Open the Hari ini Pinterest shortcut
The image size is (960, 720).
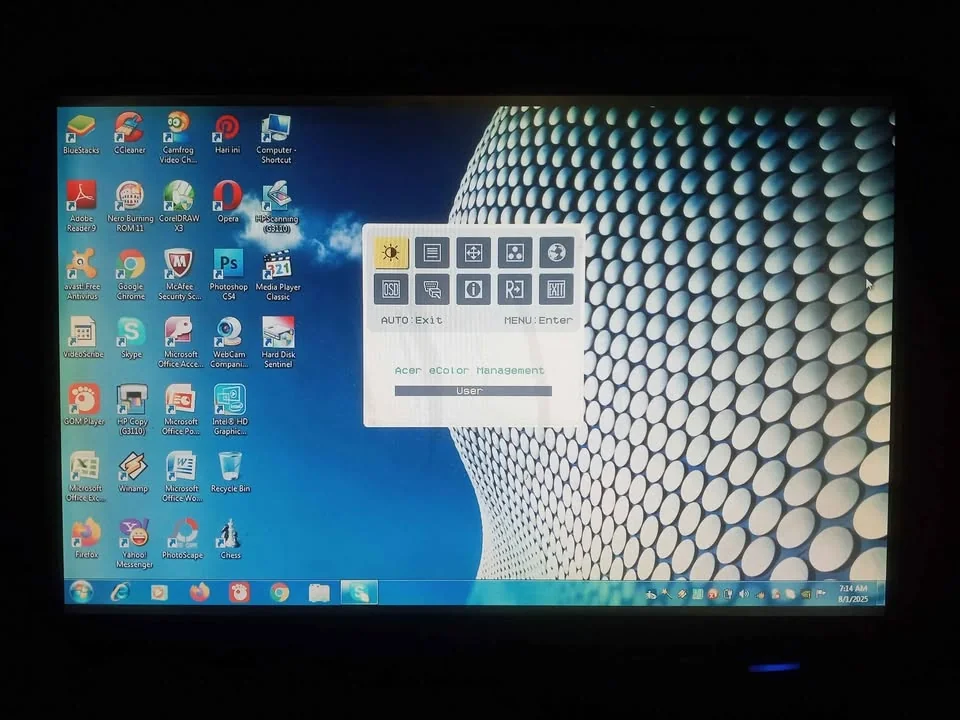click(227, 133)
